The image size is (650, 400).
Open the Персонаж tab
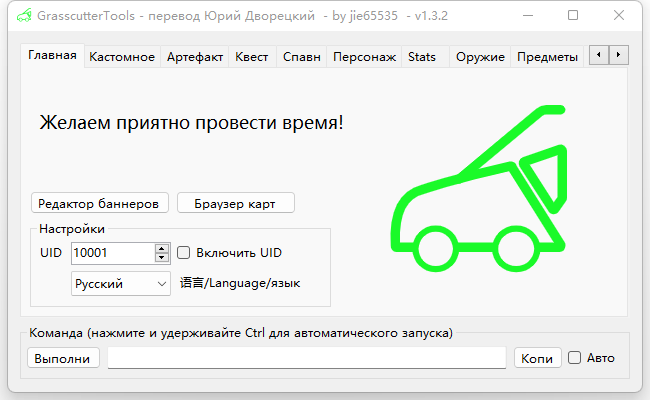tap(364, 57)
